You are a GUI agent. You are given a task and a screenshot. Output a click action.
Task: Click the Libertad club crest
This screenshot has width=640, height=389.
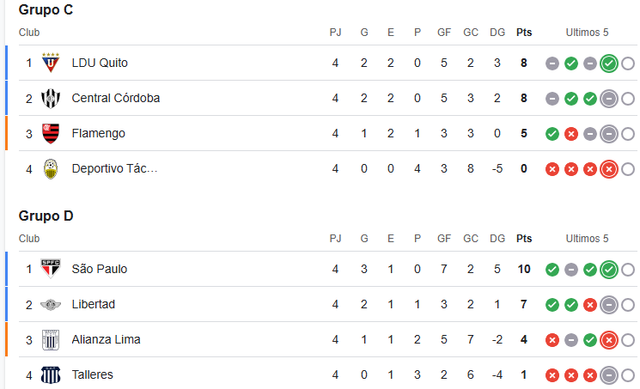(51, 305)
